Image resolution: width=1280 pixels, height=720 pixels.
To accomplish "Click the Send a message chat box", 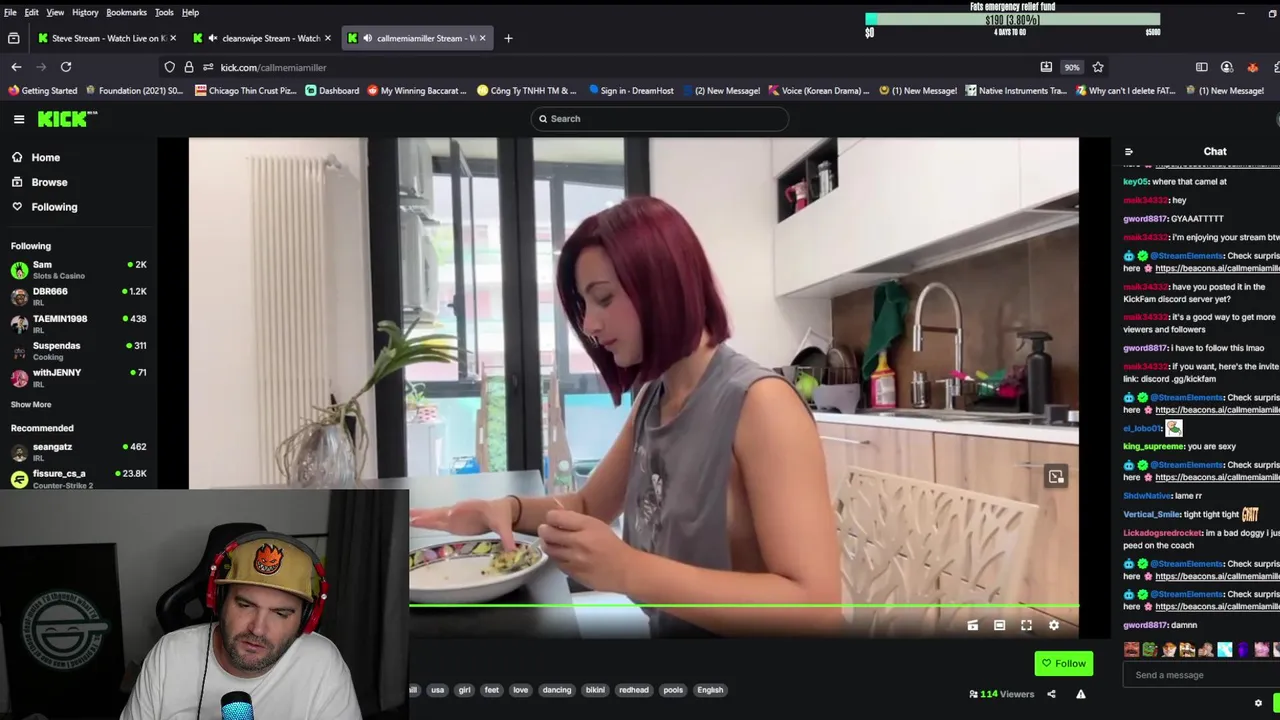I will click(x=1200, y=675).
